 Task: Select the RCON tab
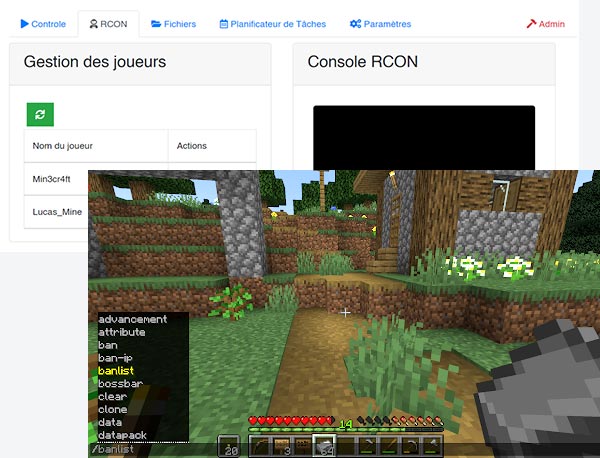point(109,24)
